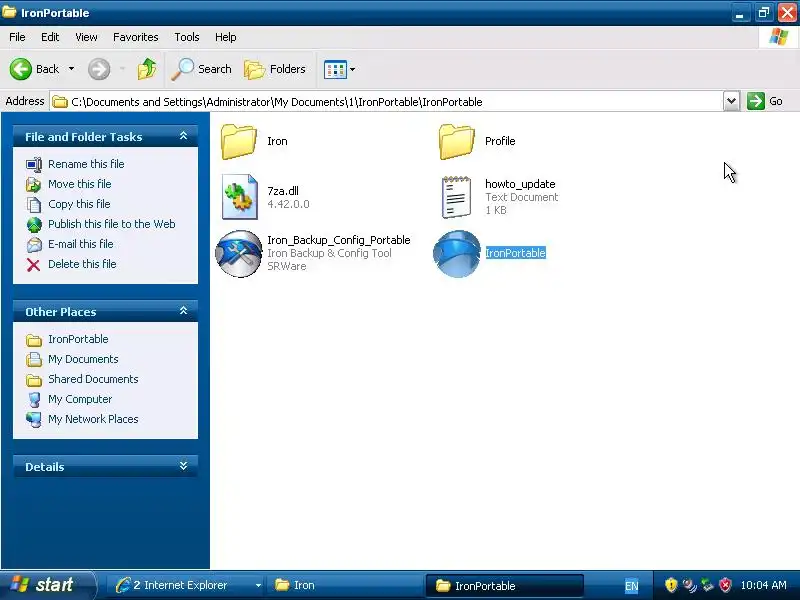The image size is (800, 600).
Task: Click the green Back arrow icon
Action: (x=20, y=69)
